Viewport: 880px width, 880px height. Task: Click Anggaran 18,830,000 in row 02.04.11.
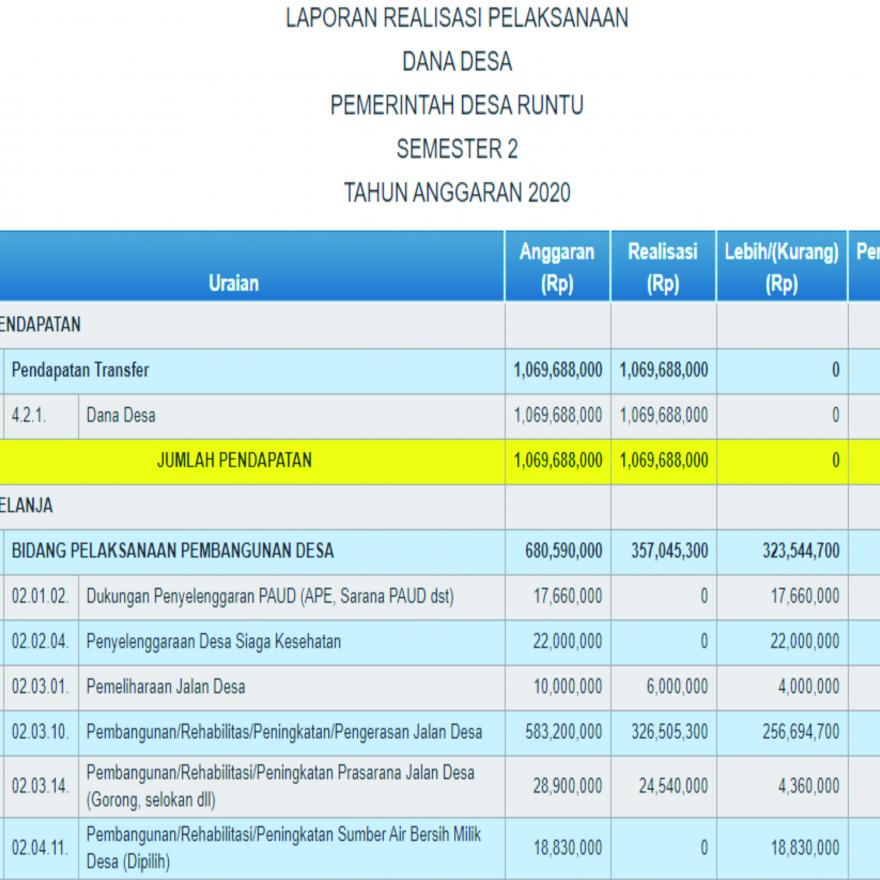point(567,848)
